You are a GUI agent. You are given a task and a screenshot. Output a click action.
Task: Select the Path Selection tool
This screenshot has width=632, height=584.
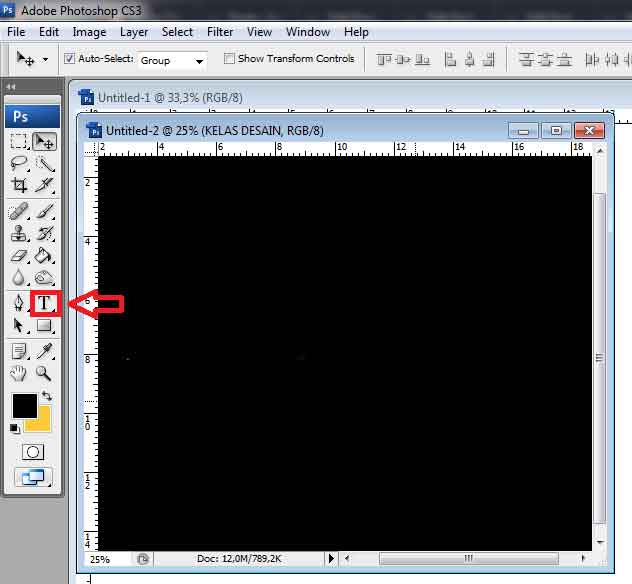coord(19,325)
